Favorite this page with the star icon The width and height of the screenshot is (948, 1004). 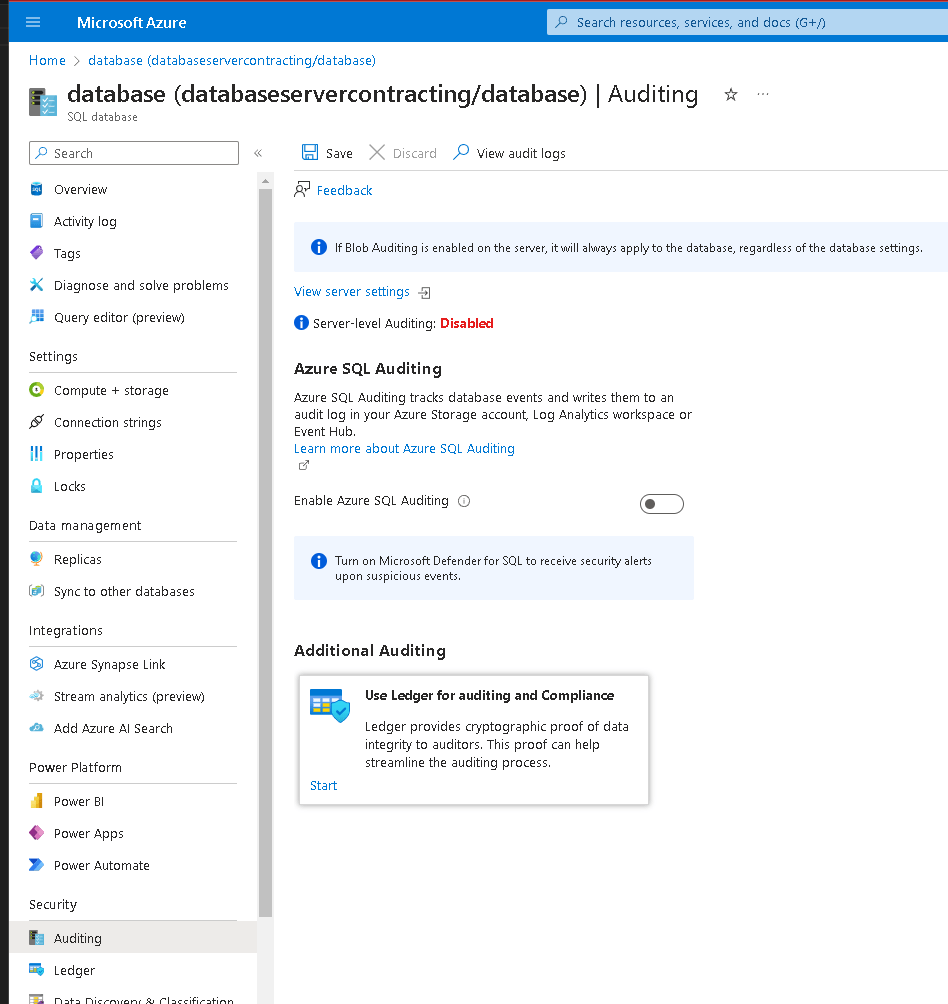(730, 95)
